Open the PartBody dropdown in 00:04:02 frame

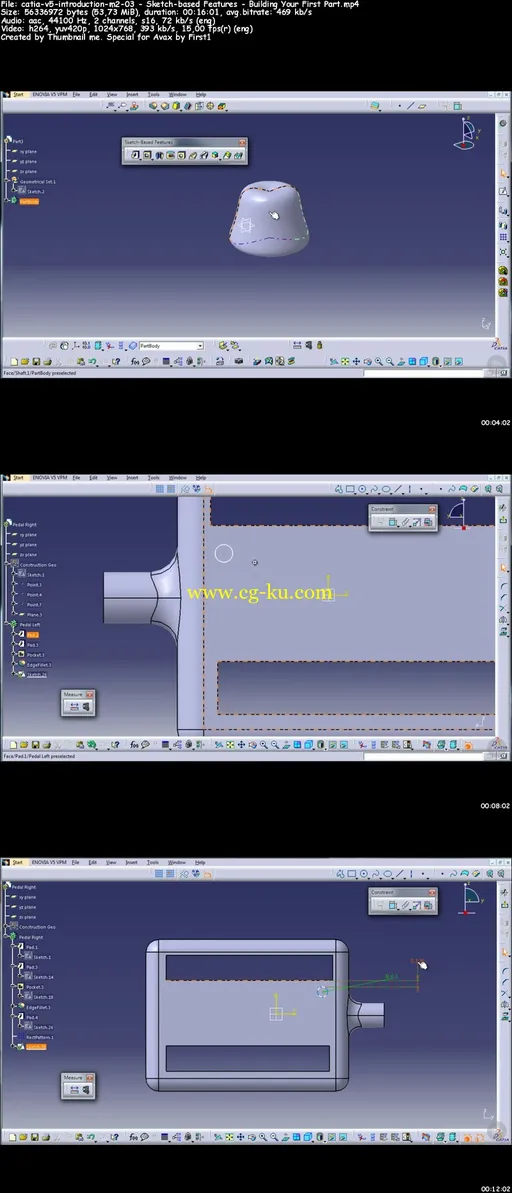point(200,345)
